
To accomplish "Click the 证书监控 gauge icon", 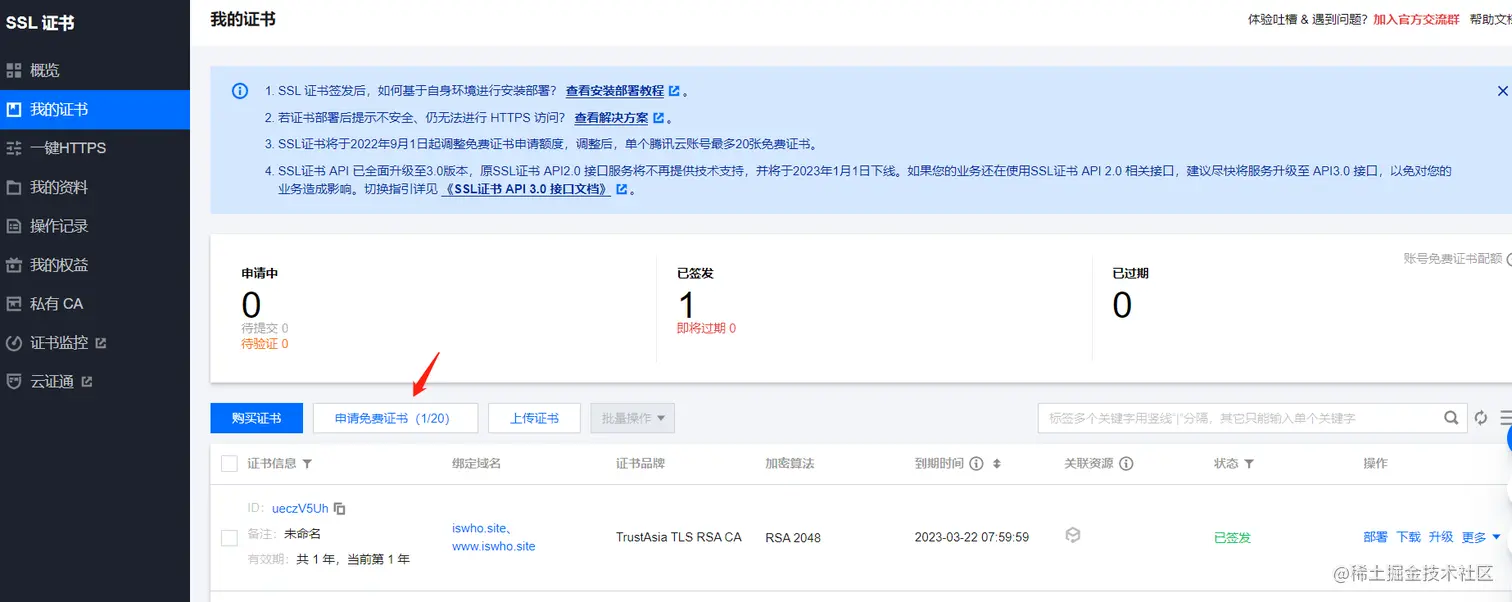I will click(x=14, y=342).
